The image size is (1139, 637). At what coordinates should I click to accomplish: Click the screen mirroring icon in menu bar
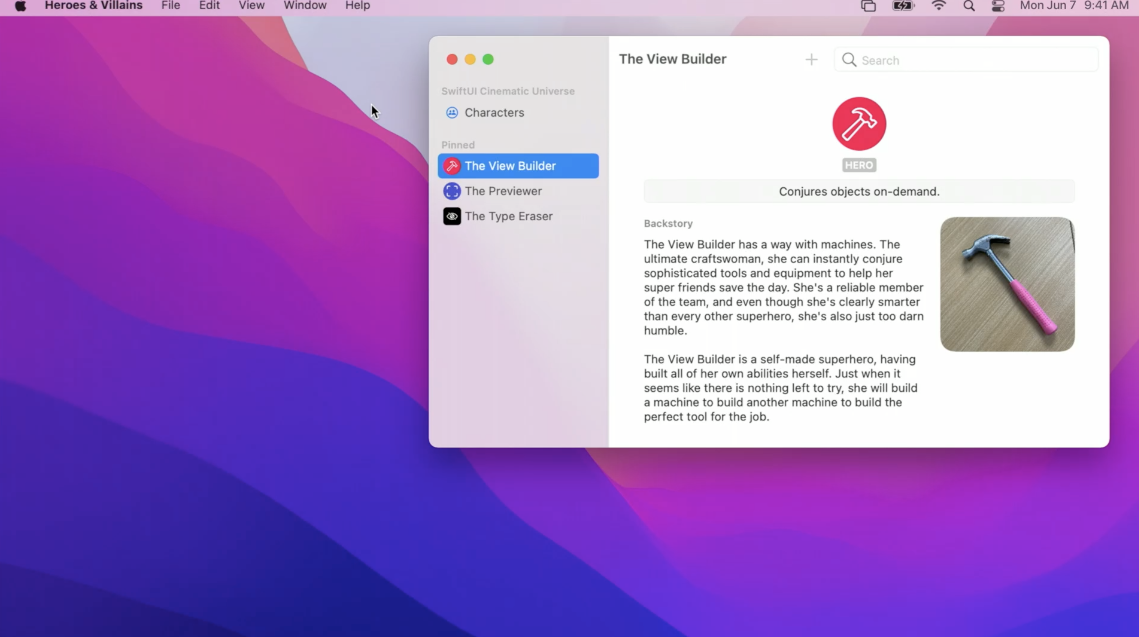[x=868, y=6]
